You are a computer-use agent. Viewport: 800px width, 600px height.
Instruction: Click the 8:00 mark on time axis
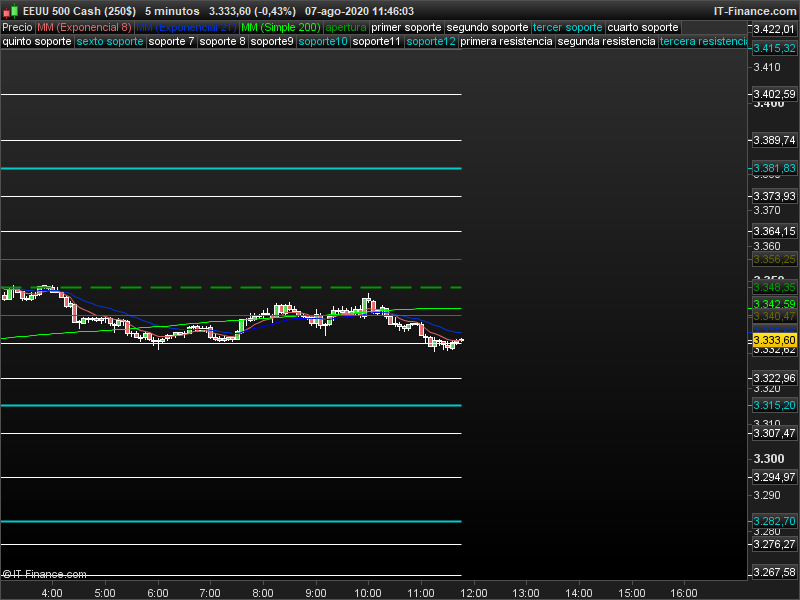click(x=263, y=592)
